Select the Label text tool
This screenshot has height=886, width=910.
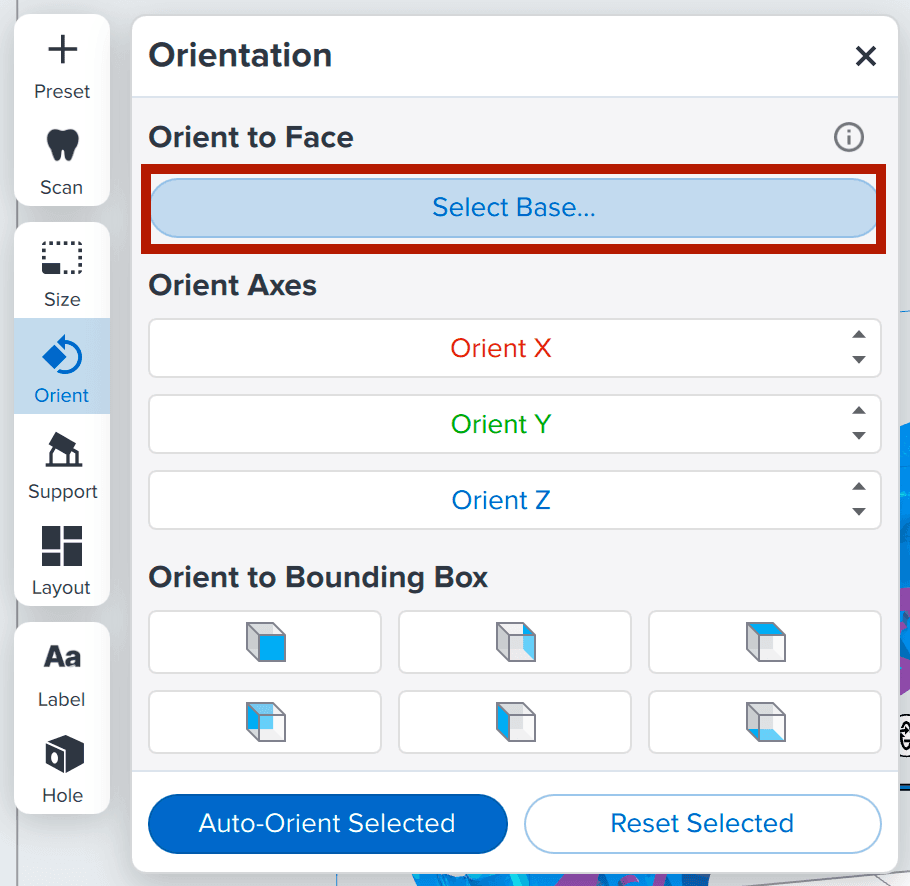pos(62,674)
